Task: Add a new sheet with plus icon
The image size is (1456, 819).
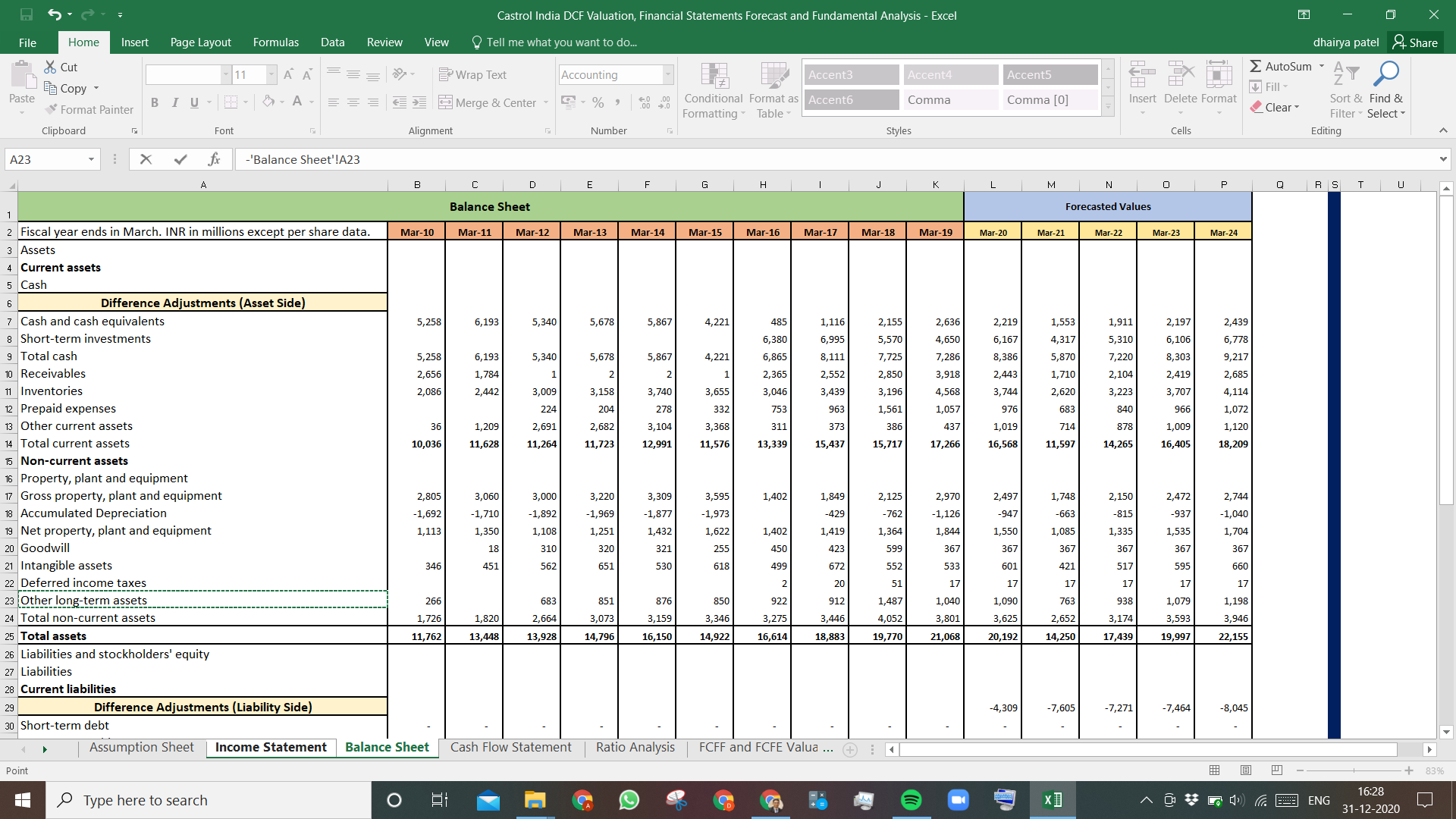Action: pyautogui.click(x=850, y=750)
